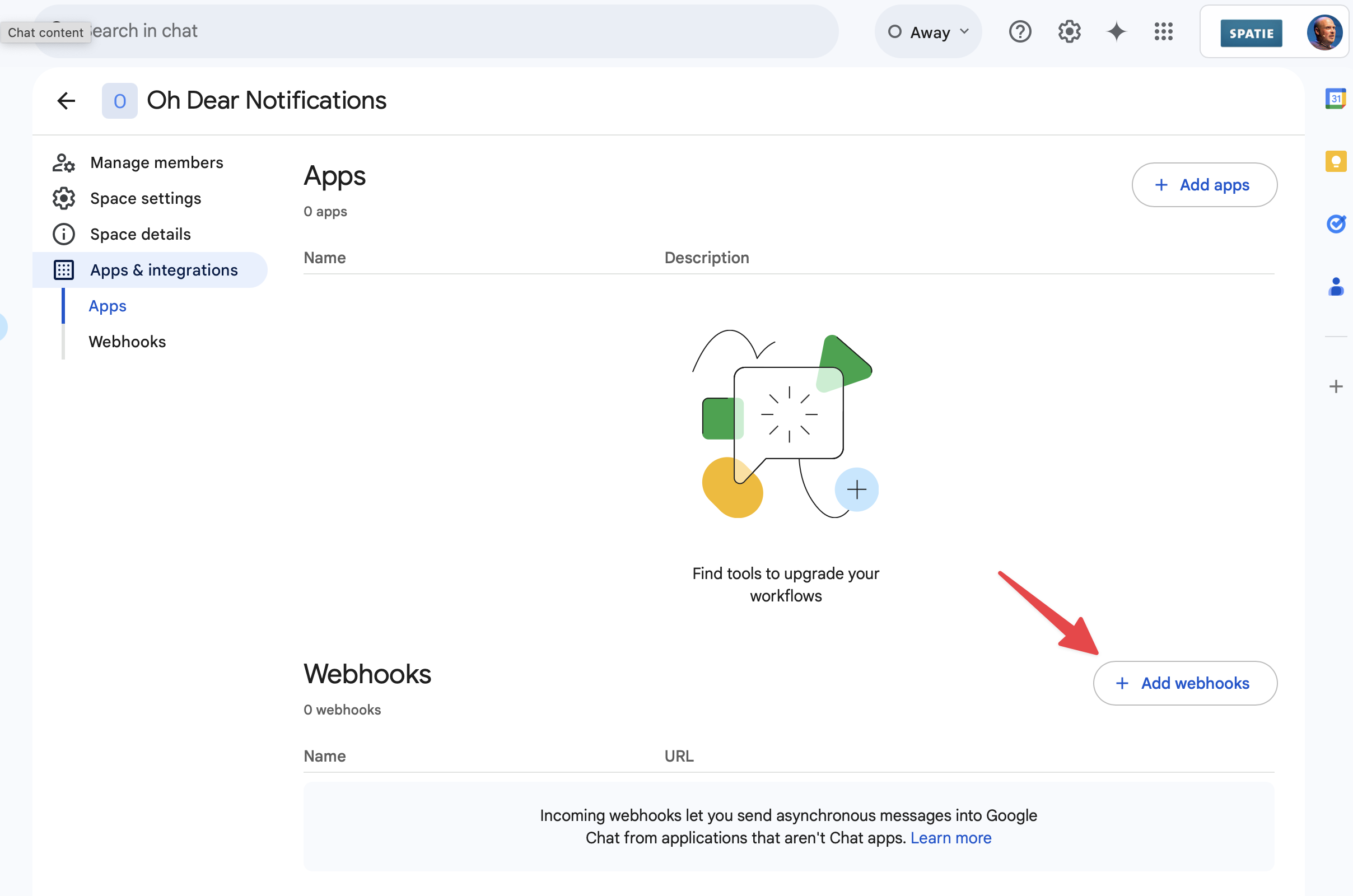1353x896 pixels.
Task: Go back with the left arrow icon
Action: point(66,101)
